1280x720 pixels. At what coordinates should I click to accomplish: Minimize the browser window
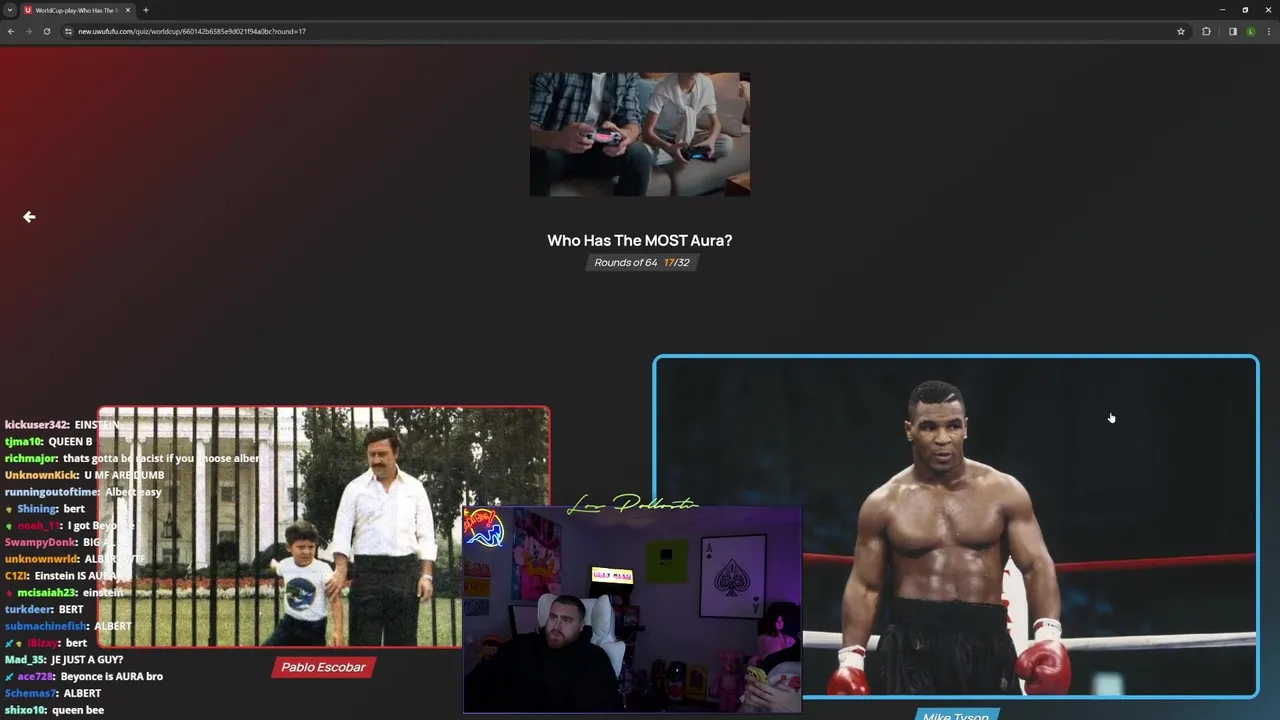(x=1222, y=10)
